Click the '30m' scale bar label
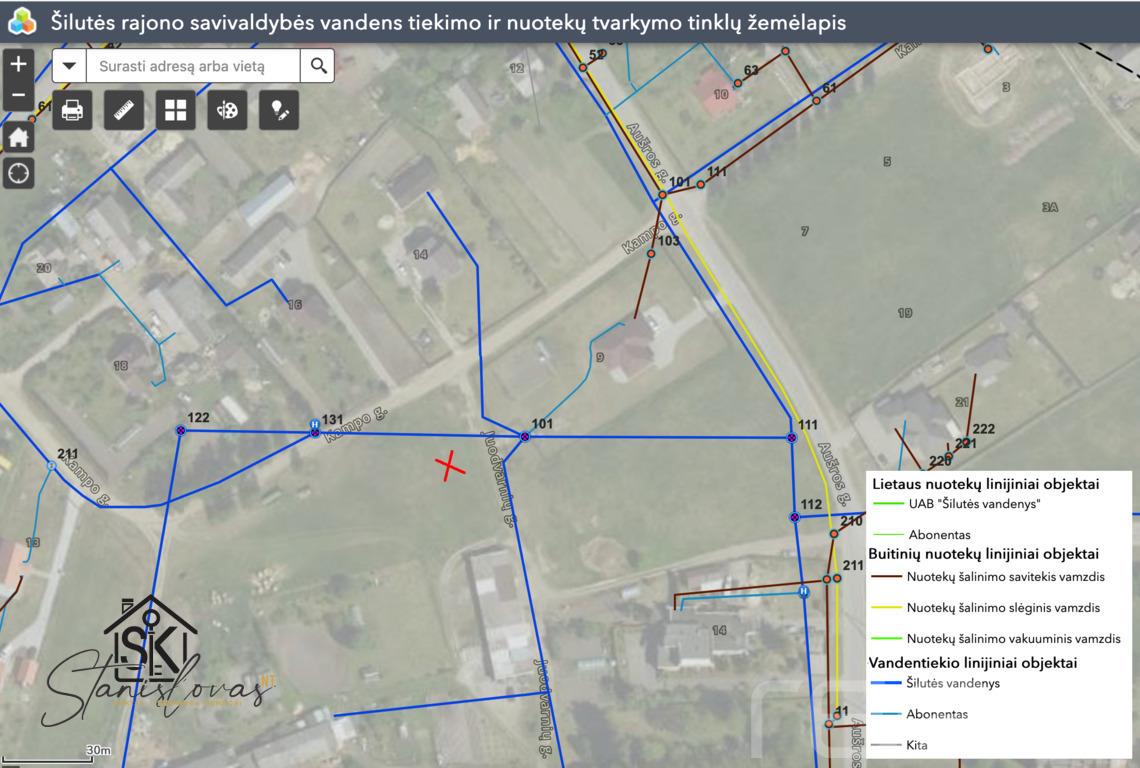 click(99, 750)
